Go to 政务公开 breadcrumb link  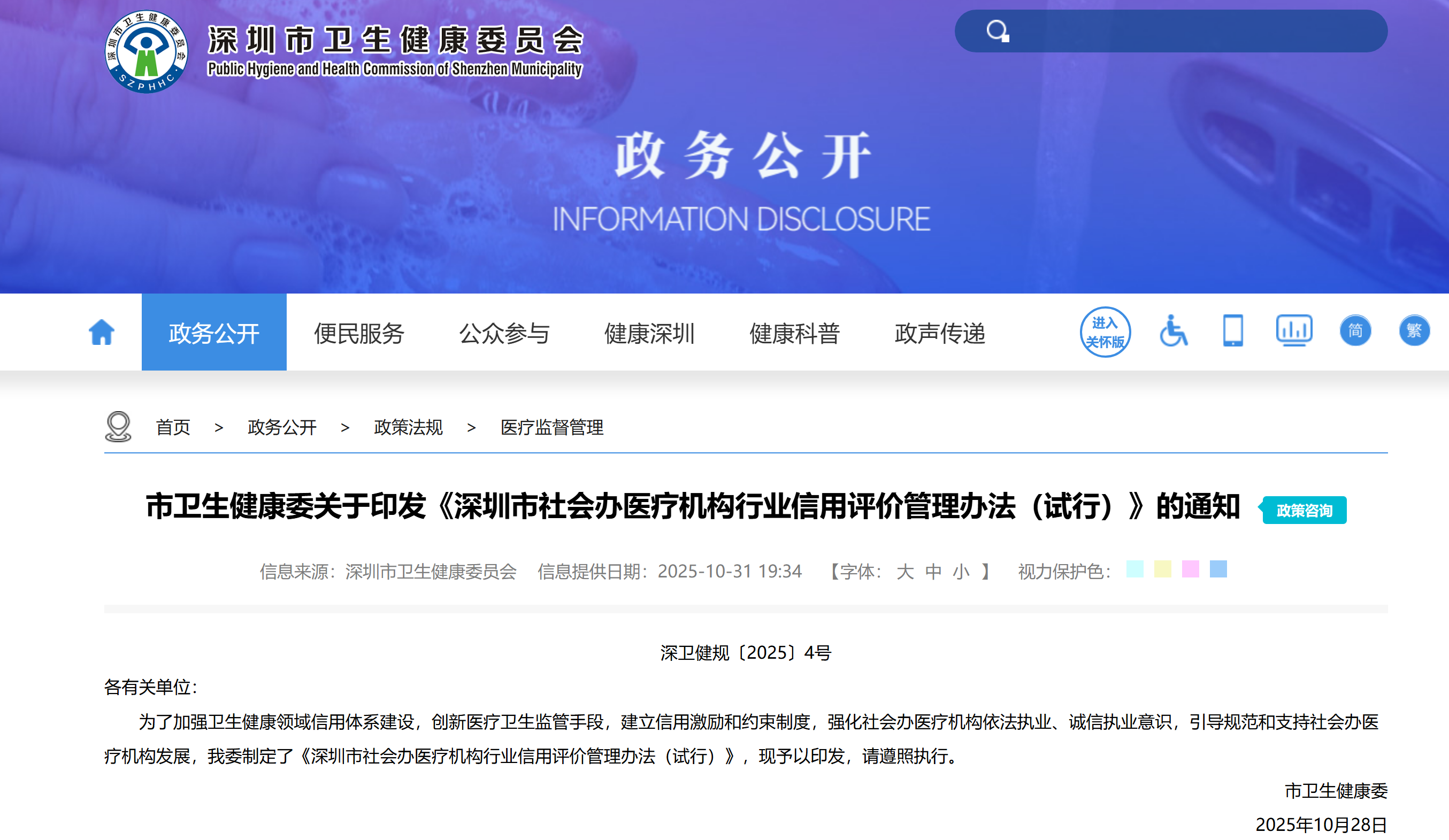pyautogui.click(x=282, y=427)
